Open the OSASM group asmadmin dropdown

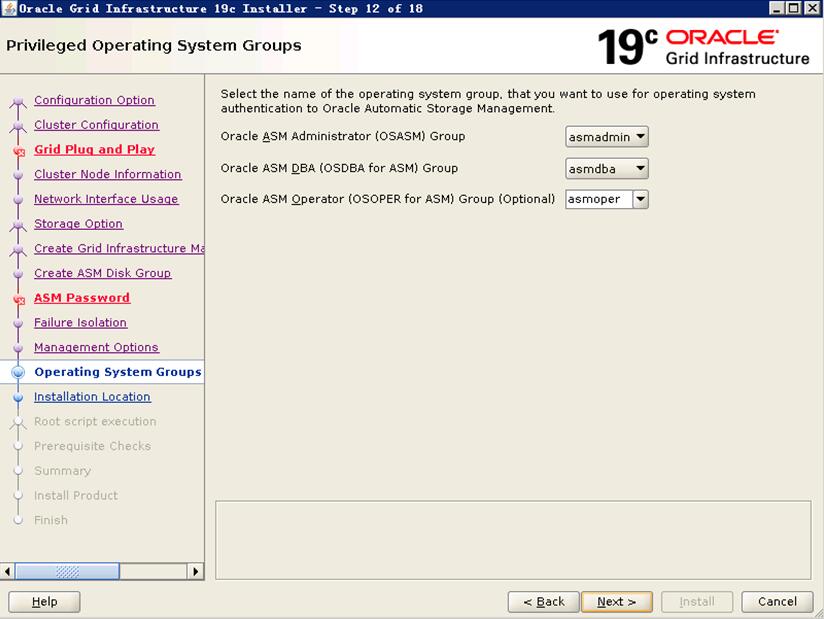click(x=606, y=137)
